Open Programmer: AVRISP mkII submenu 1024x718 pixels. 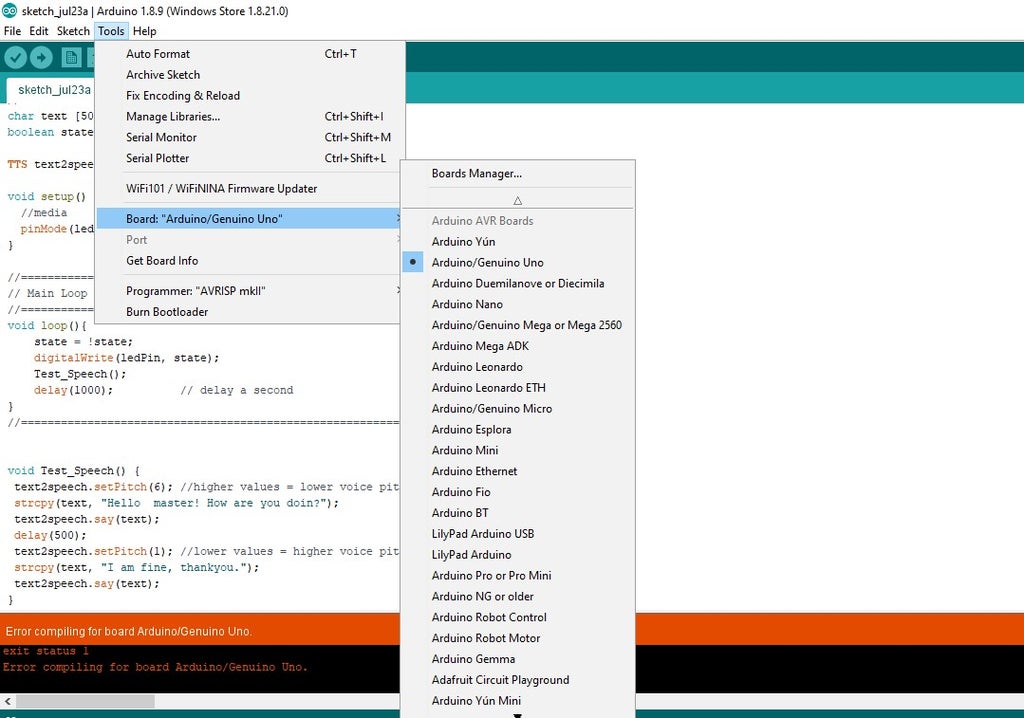click(x=248, y=291)
